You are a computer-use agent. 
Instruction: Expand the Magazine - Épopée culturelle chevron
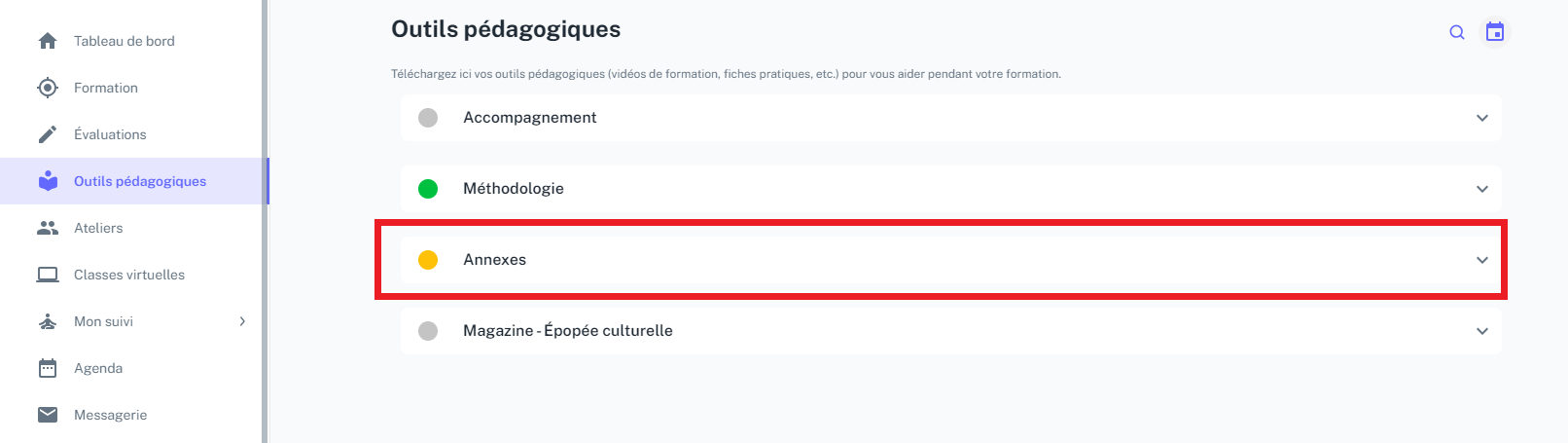[1482, 331]
